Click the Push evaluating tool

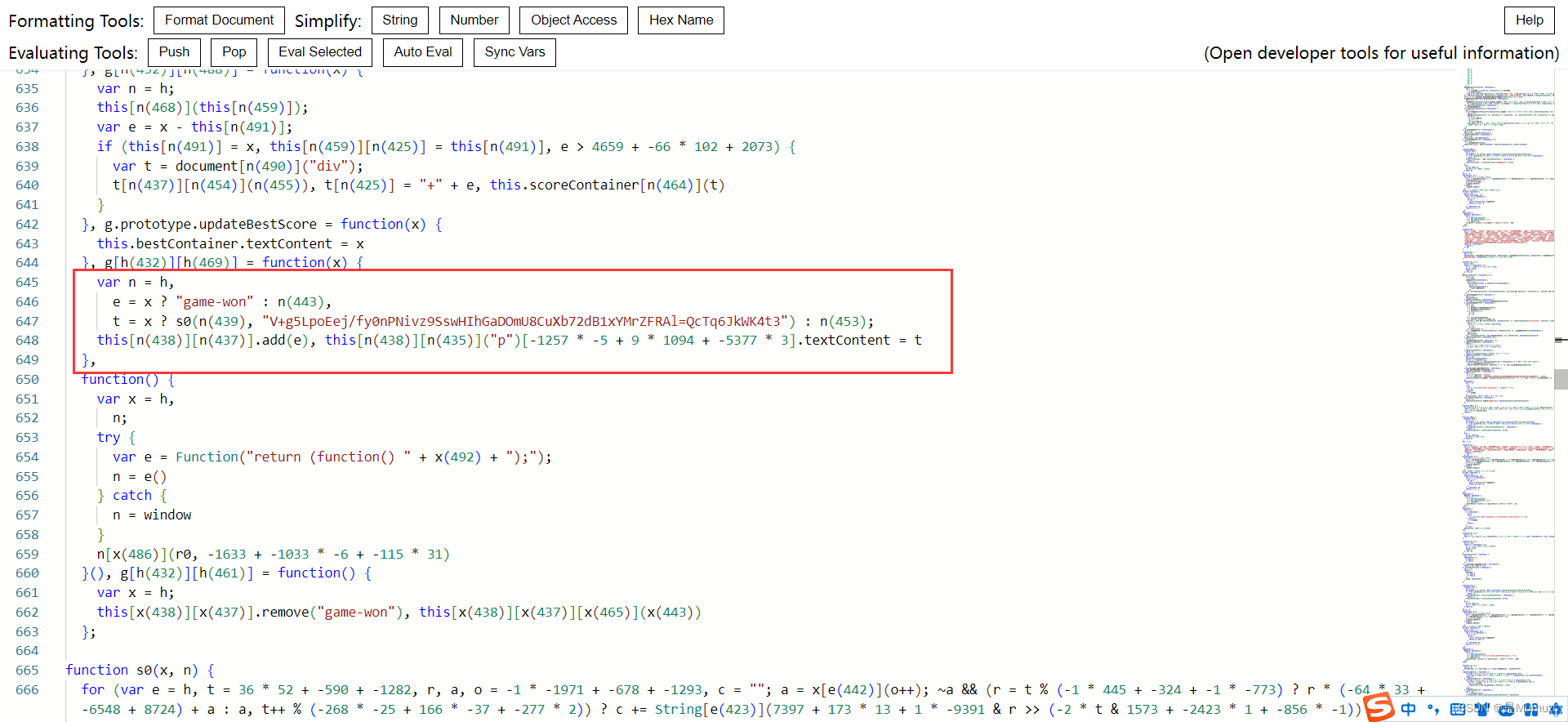pos(174,52)
